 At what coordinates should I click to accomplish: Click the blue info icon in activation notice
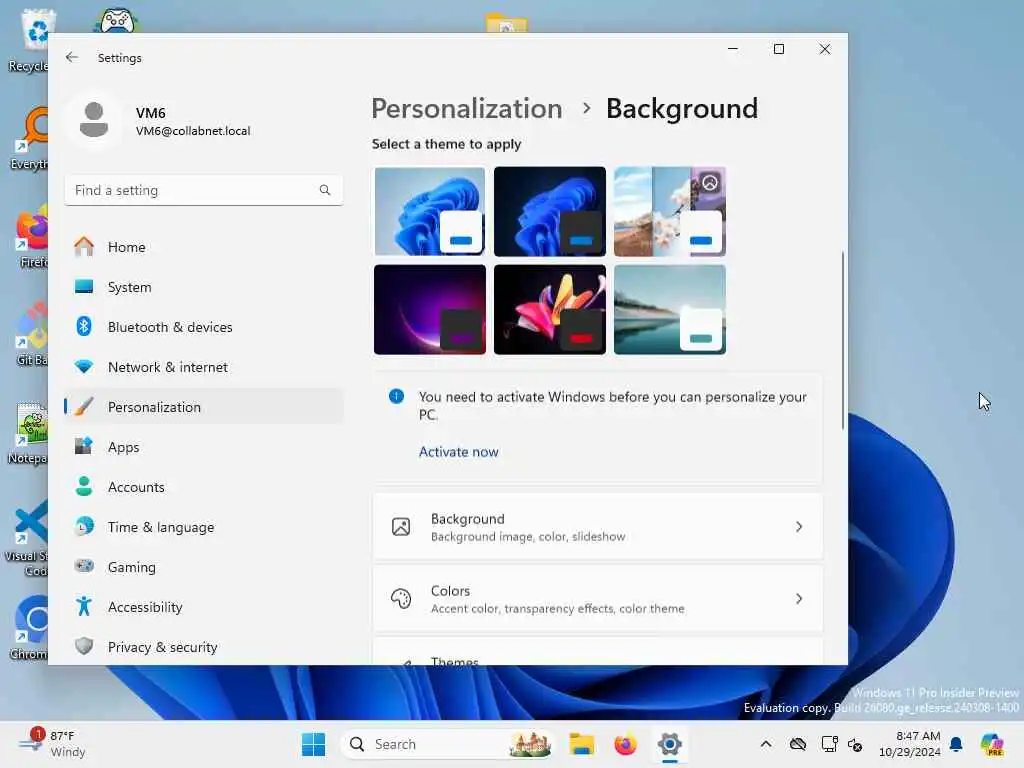[x=396, y=396]
